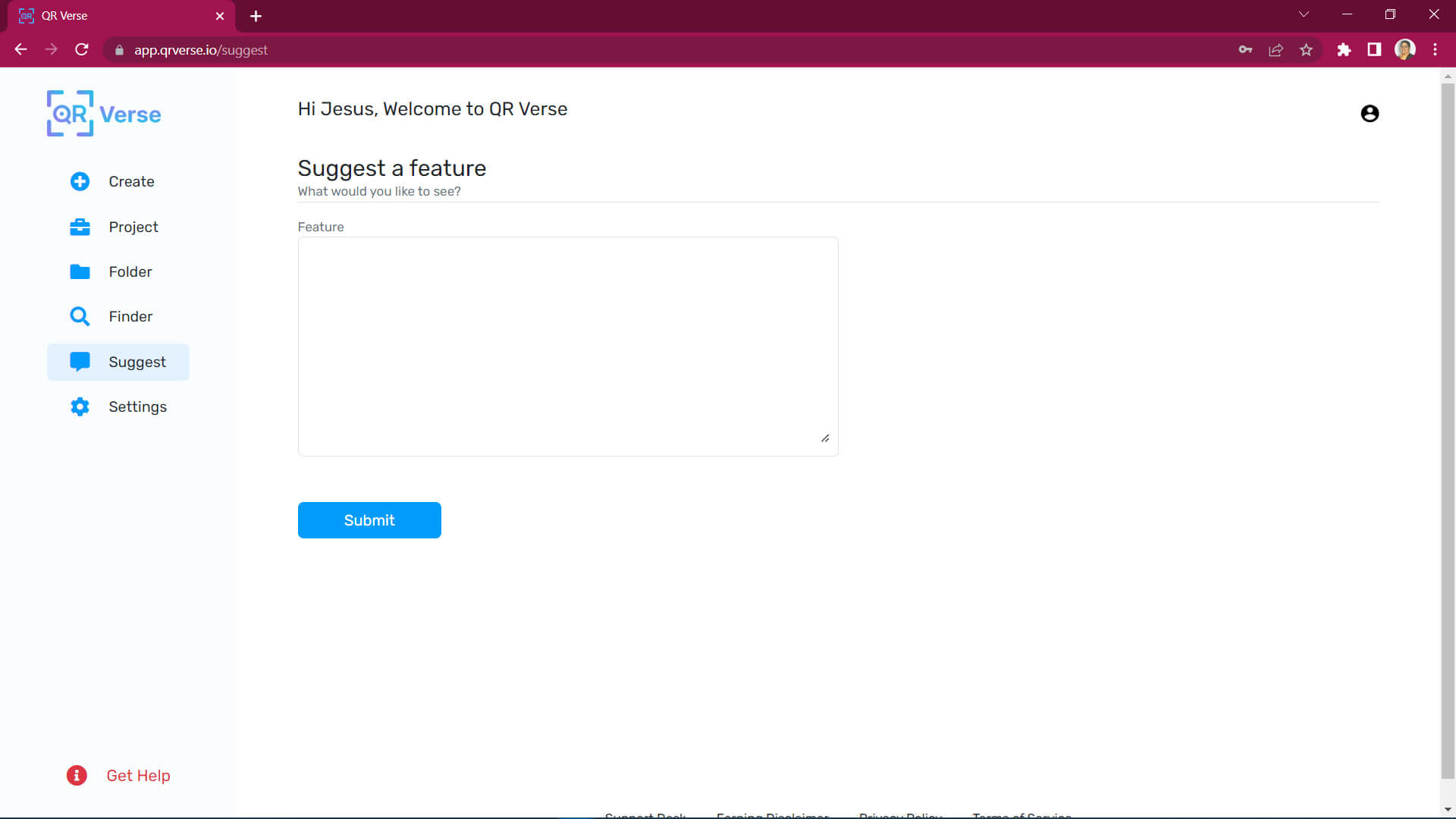The width and height of the screenshot is (1456, 819).
Task: Open the Project menu item
Action: (118, 227)
